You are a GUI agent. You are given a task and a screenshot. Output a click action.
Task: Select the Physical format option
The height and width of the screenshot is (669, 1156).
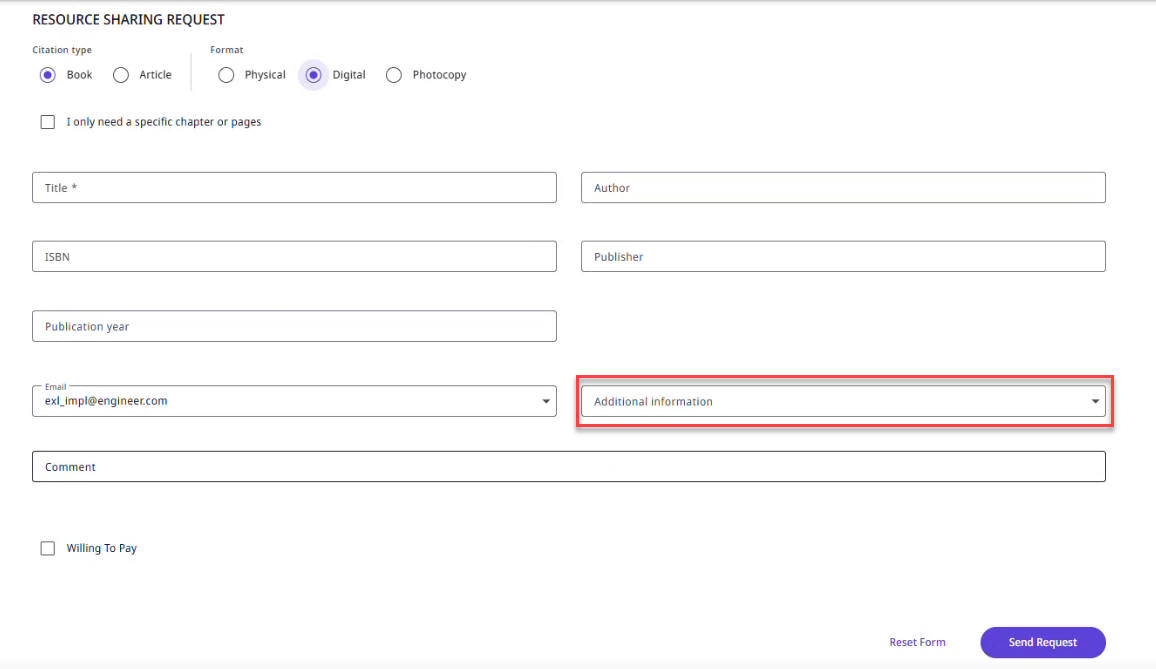226,75
